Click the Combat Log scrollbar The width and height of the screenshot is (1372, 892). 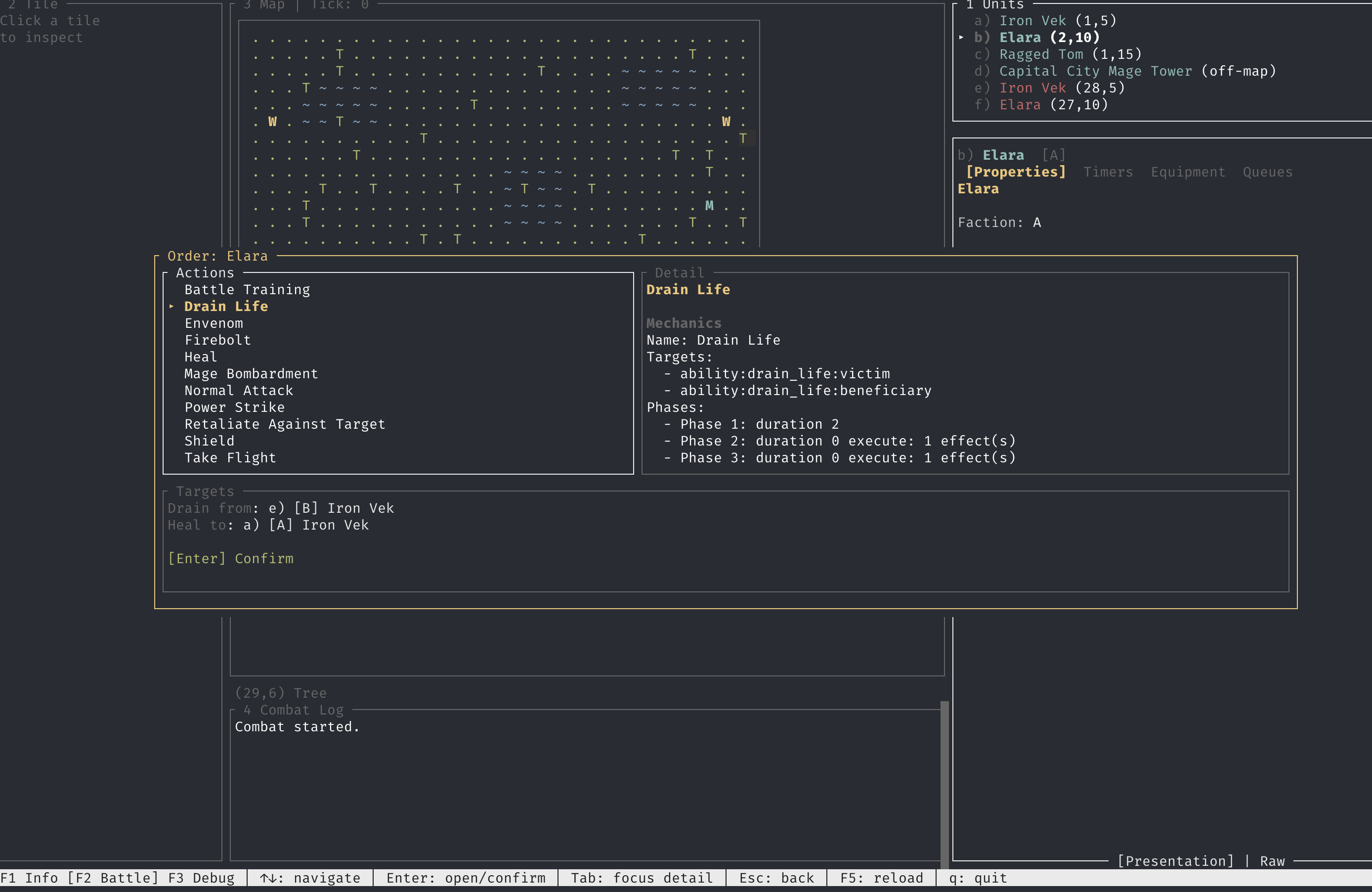[x=944, y=785]
